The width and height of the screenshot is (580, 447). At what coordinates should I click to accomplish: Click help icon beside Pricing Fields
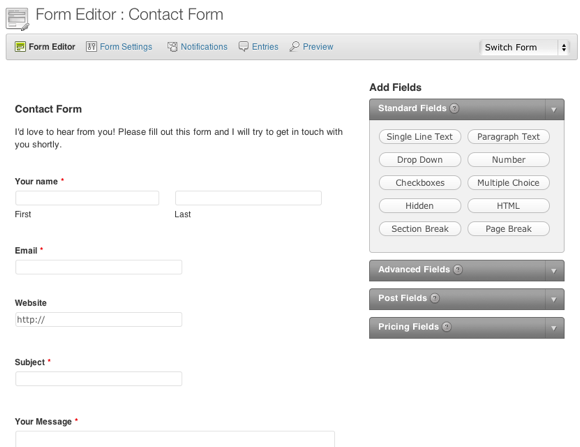tap(447, 327)
